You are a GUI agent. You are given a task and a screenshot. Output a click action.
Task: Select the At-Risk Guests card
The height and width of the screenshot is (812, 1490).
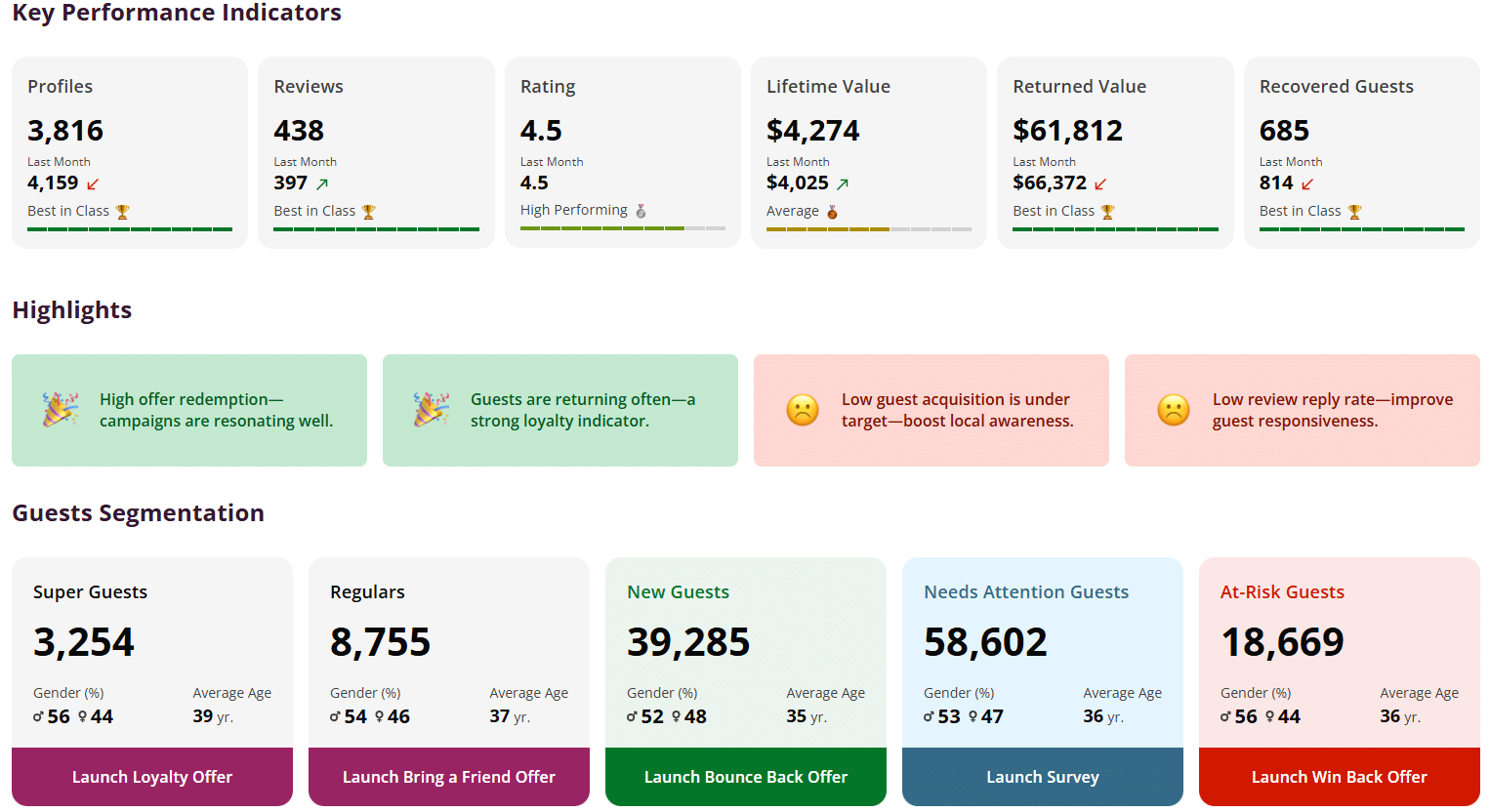pos(1339,644)
